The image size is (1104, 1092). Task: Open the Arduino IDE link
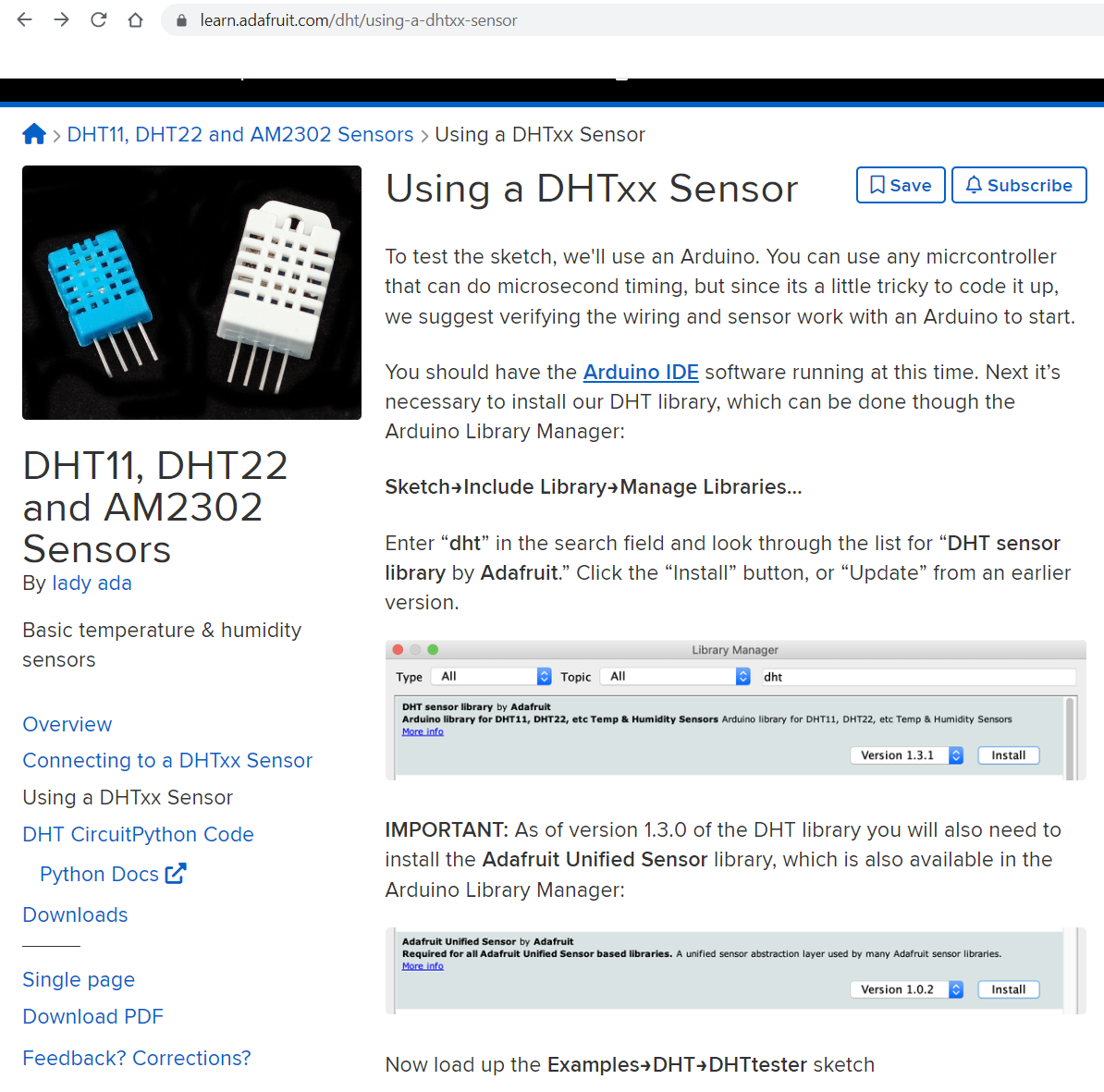pos(641,372)
